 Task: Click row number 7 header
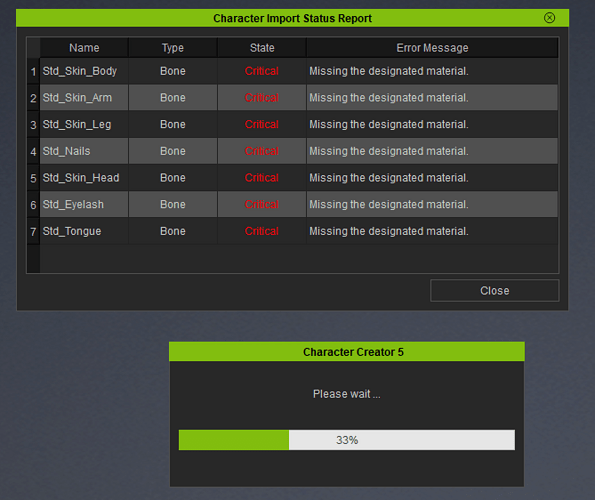pos(33,231)
